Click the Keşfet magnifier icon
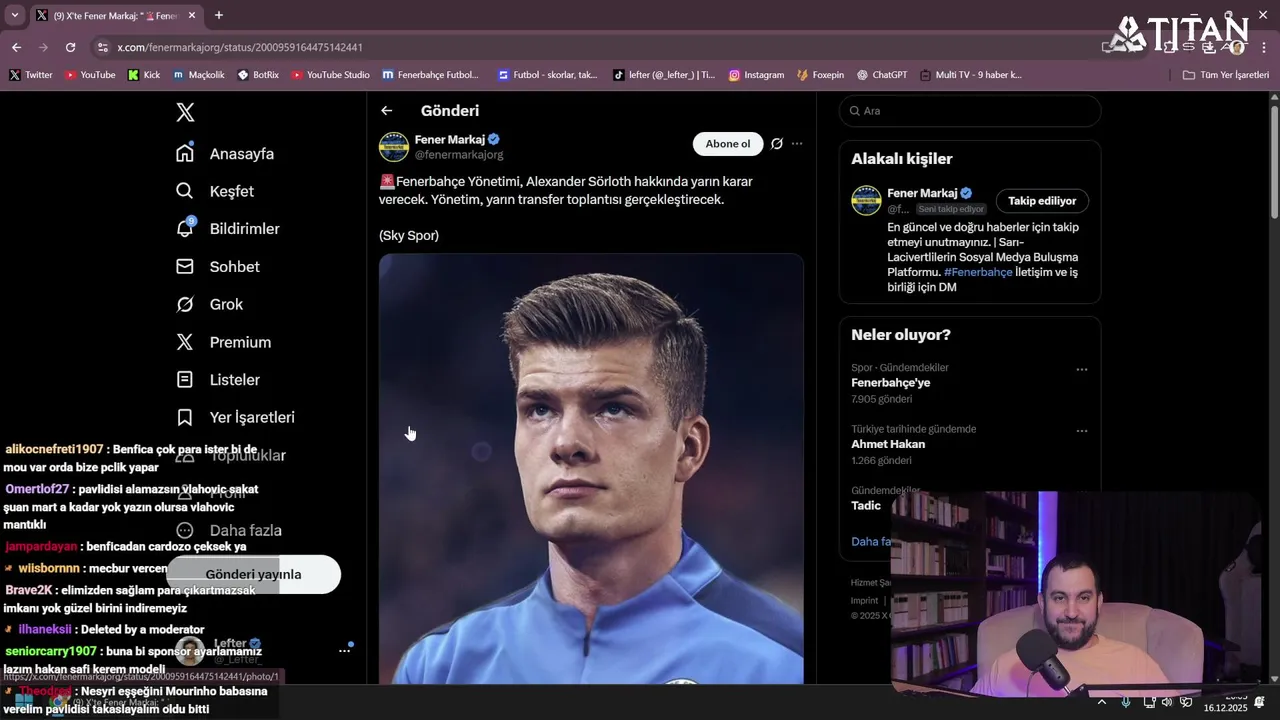 click(x=185, y=191)
